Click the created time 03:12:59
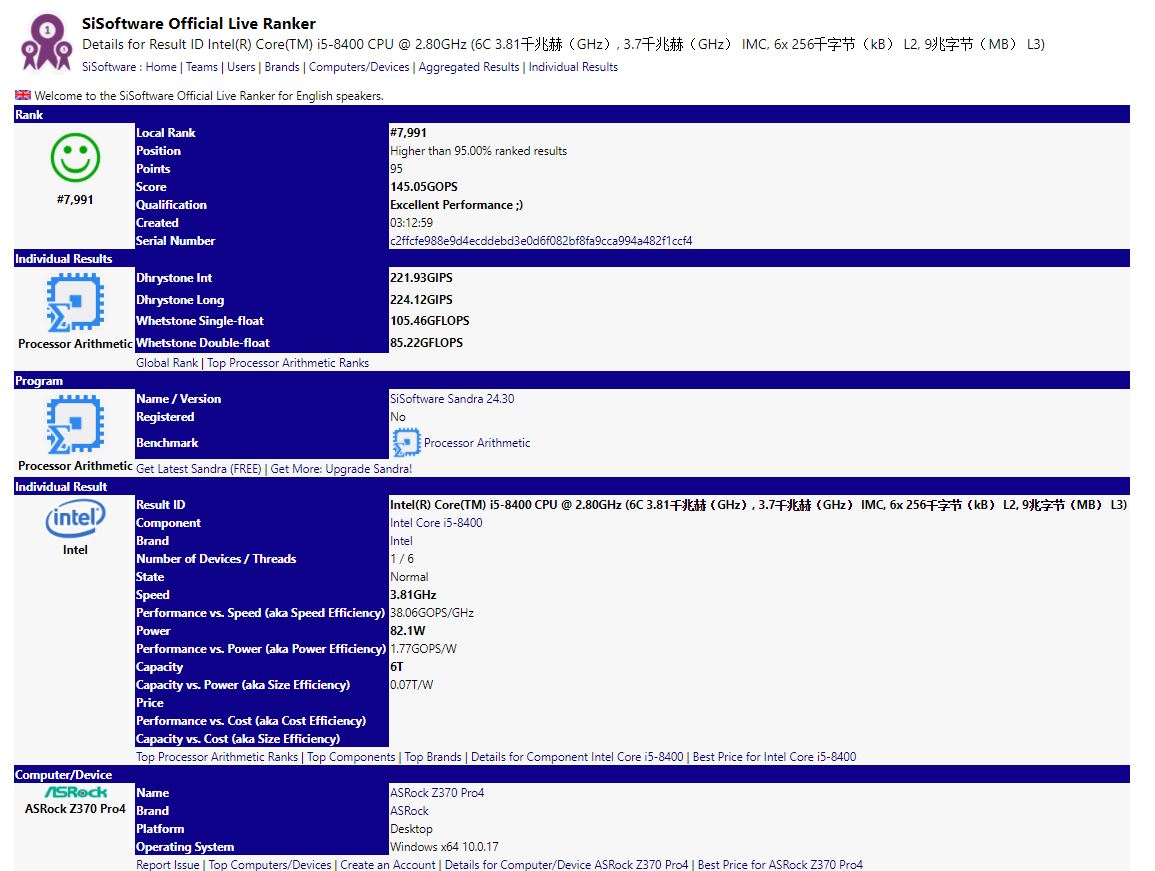Viewport: 1155px width, 871px height. [411, 223]
